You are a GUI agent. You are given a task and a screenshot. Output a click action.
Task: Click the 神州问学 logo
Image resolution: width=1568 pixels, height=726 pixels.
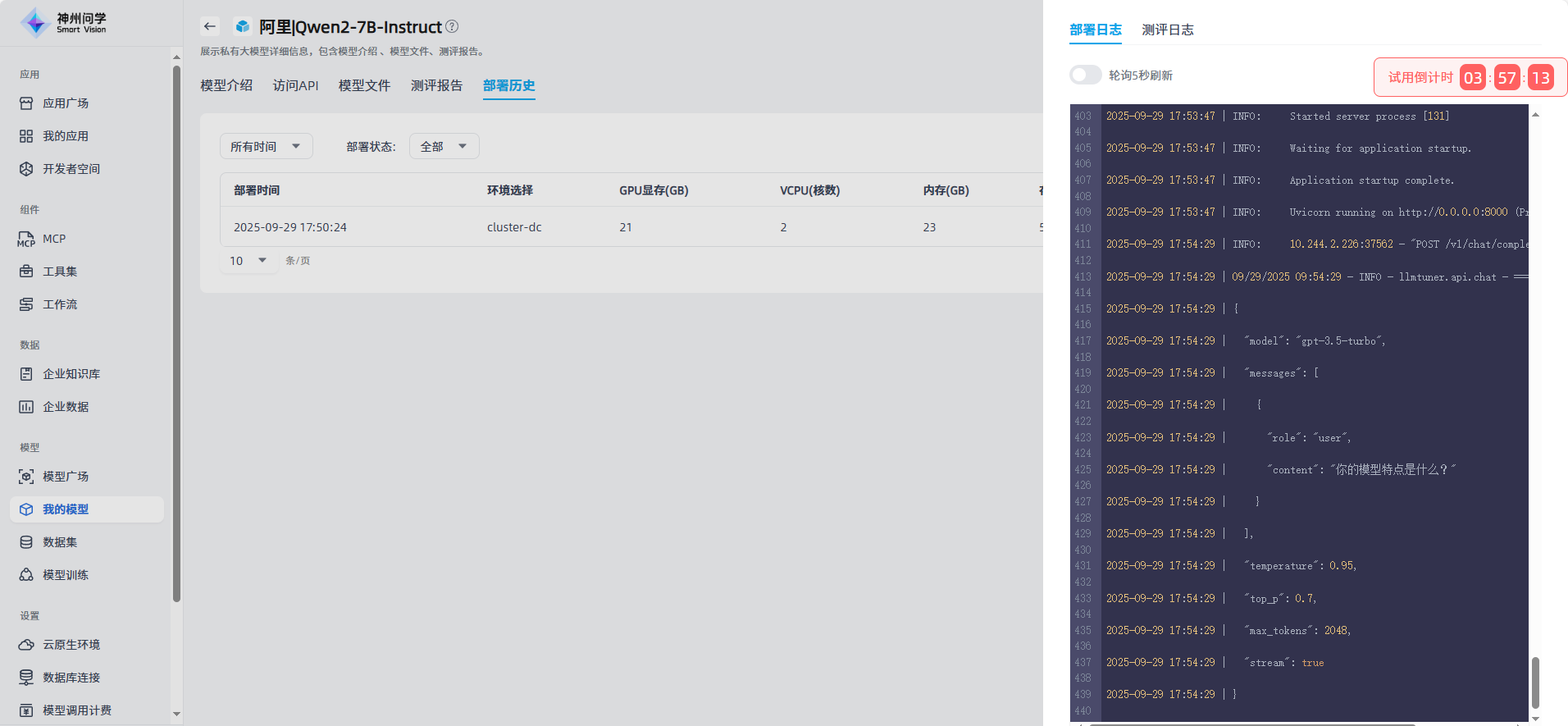pos(64,23)
